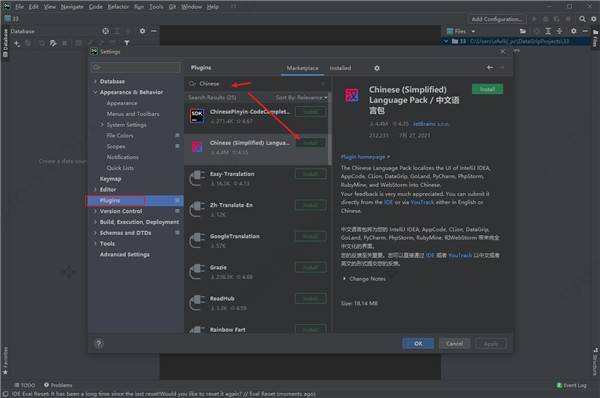Expand the System Settings node

click(102, 125)
